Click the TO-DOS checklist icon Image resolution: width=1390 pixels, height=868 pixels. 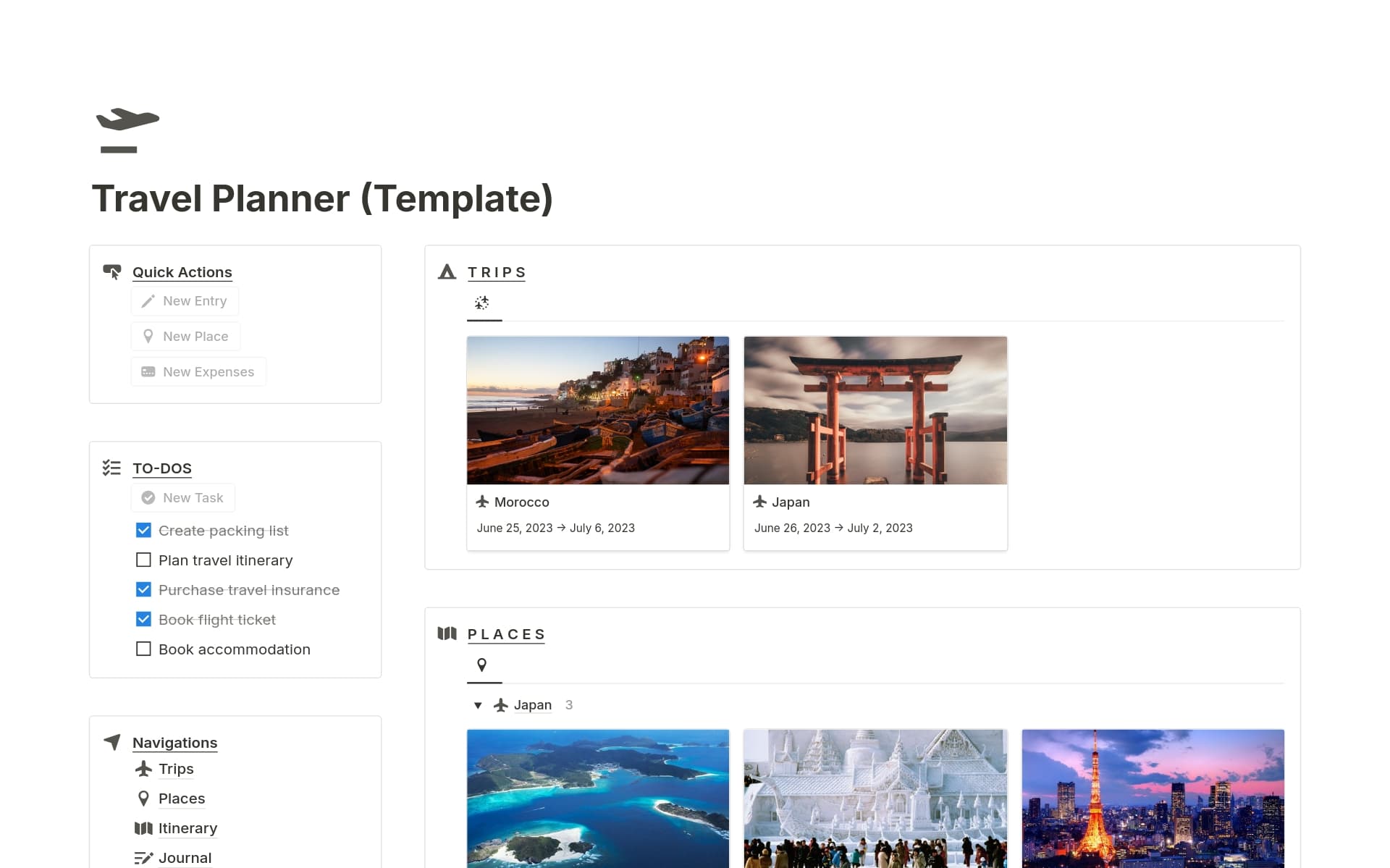click(x=112, y=468)
